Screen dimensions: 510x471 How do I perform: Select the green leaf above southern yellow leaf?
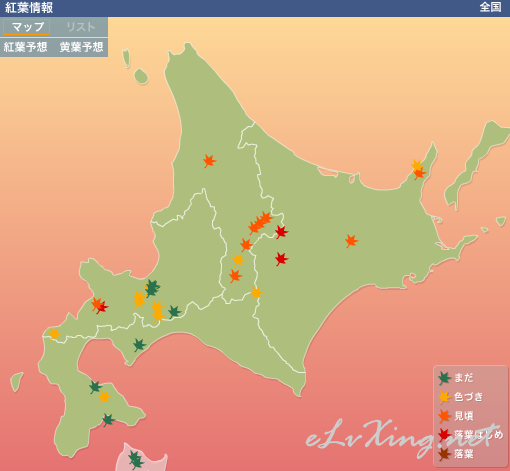(95, 387)
